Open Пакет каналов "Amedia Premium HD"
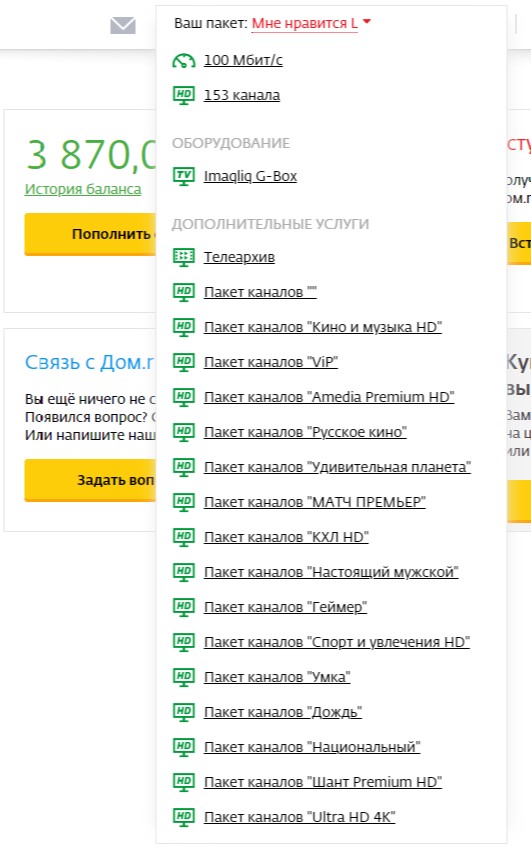Viewport: 531px width, 849px height. click(x=329, y=397)
